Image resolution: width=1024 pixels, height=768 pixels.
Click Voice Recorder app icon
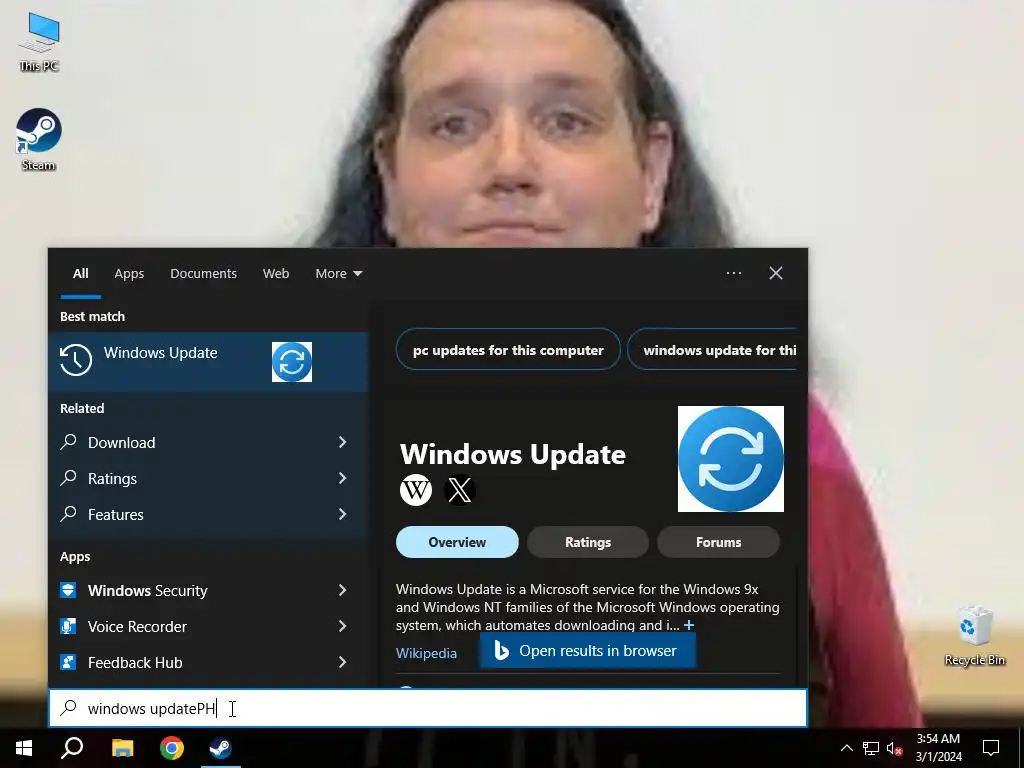point(68,626)
